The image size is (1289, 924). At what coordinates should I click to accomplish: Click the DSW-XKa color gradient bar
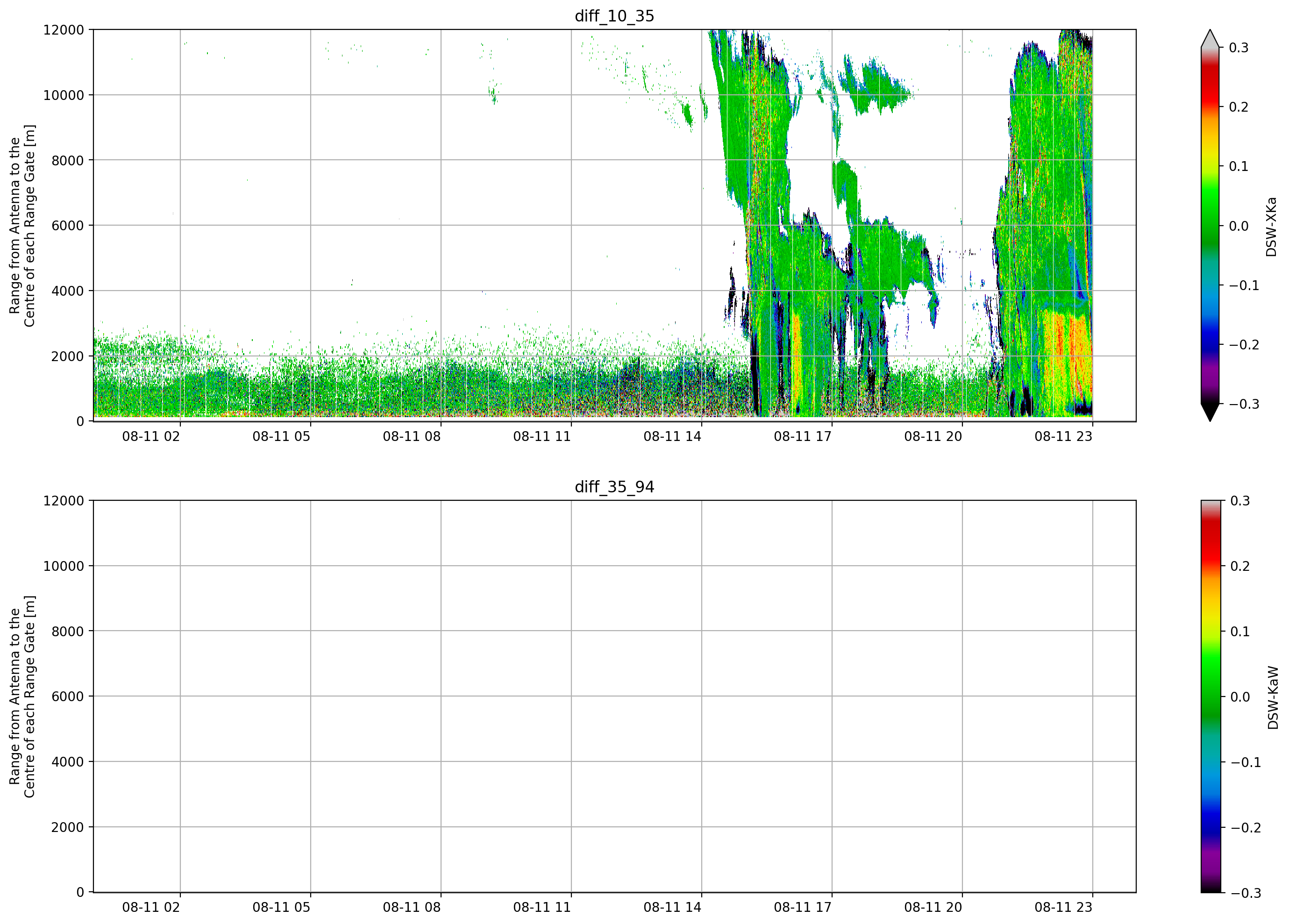click(1210, 226)
